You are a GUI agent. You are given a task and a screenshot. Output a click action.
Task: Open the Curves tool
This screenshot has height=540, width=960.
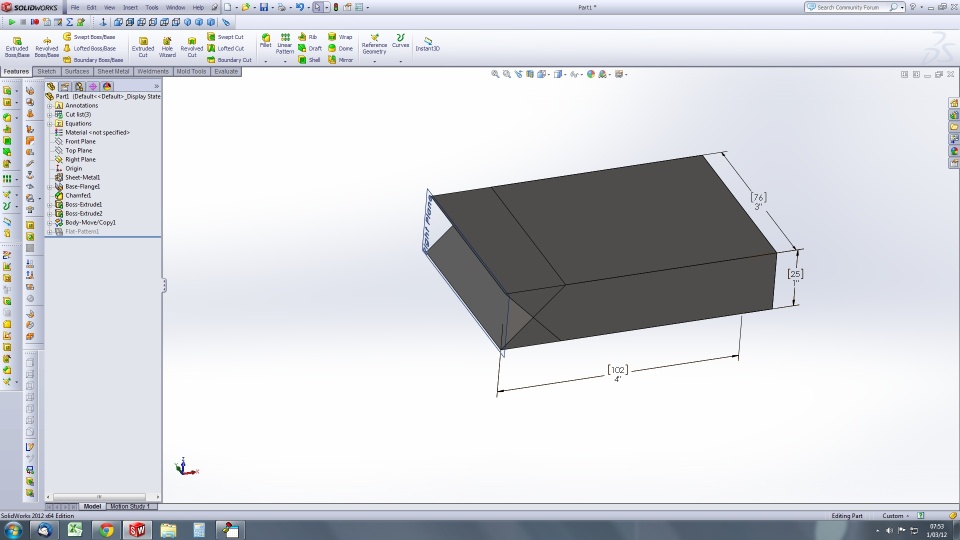click(400, 41)
